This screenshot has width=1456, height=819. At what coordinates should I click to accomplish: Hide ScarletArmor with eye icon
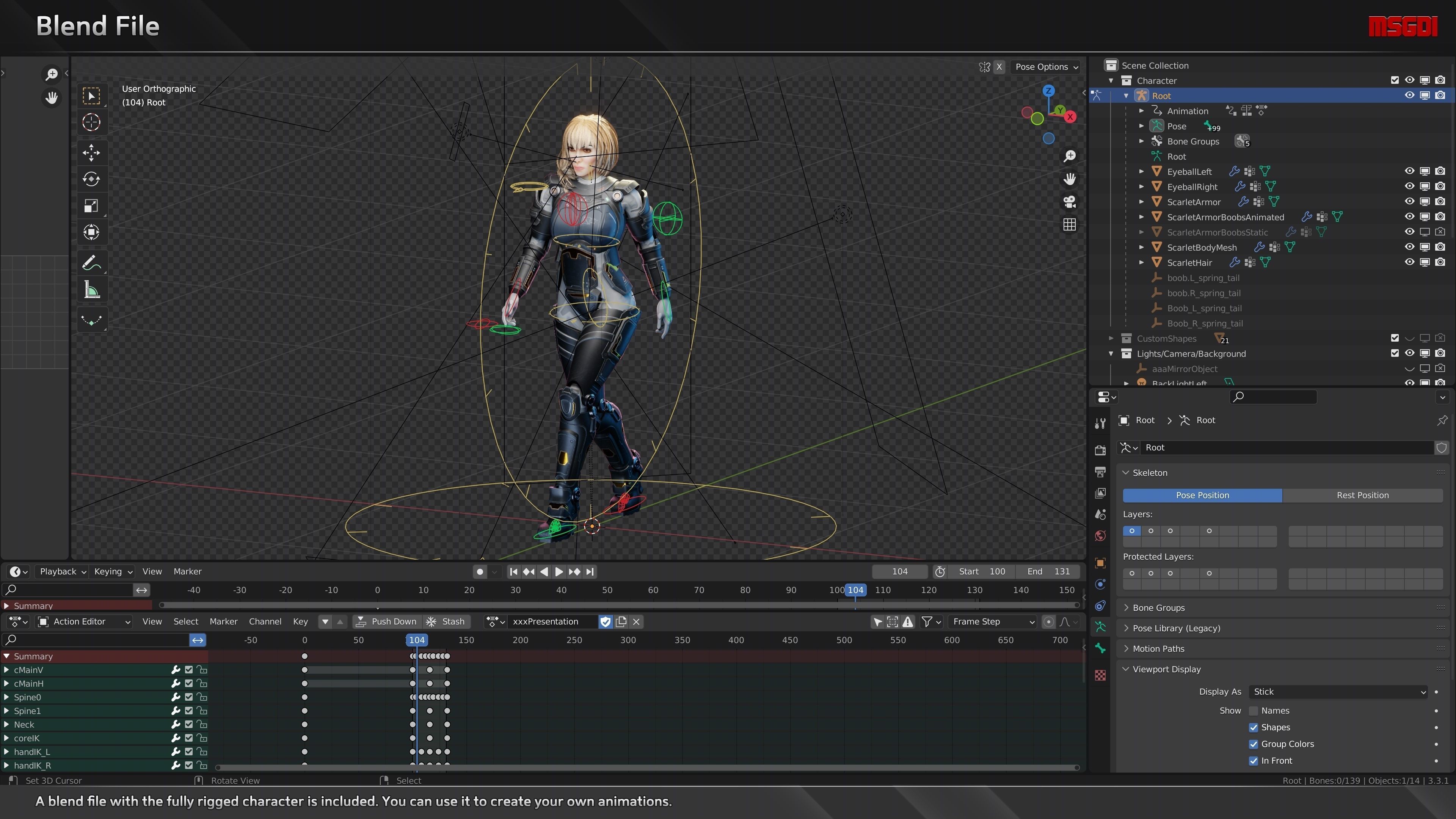coord(1410,201)
